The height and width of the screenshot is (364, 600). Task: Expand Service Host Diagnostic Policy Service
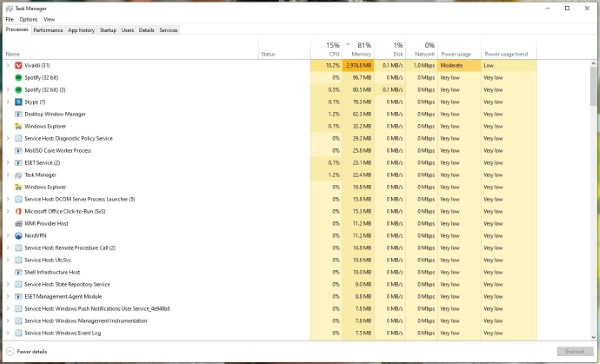coord(8,139)
